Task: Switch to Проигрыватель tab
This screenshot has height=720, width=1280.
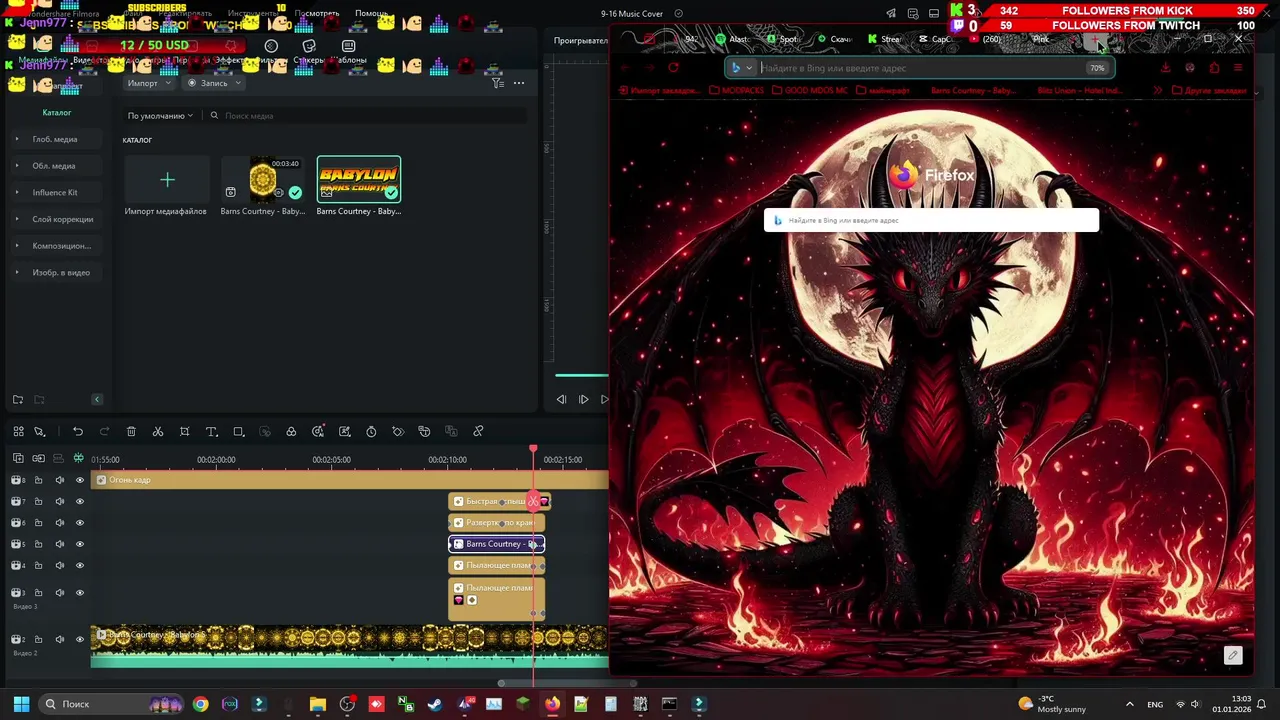Action: 581,41
